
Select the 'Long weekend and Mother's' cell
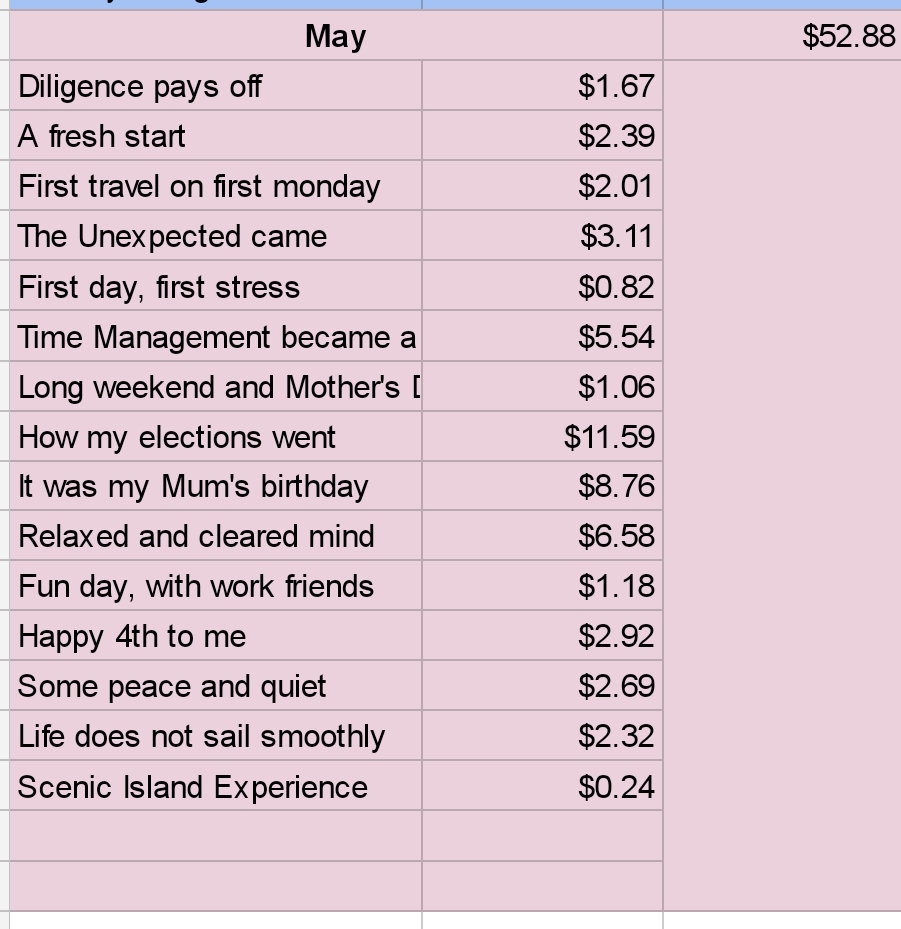click(x=216, y=386)
